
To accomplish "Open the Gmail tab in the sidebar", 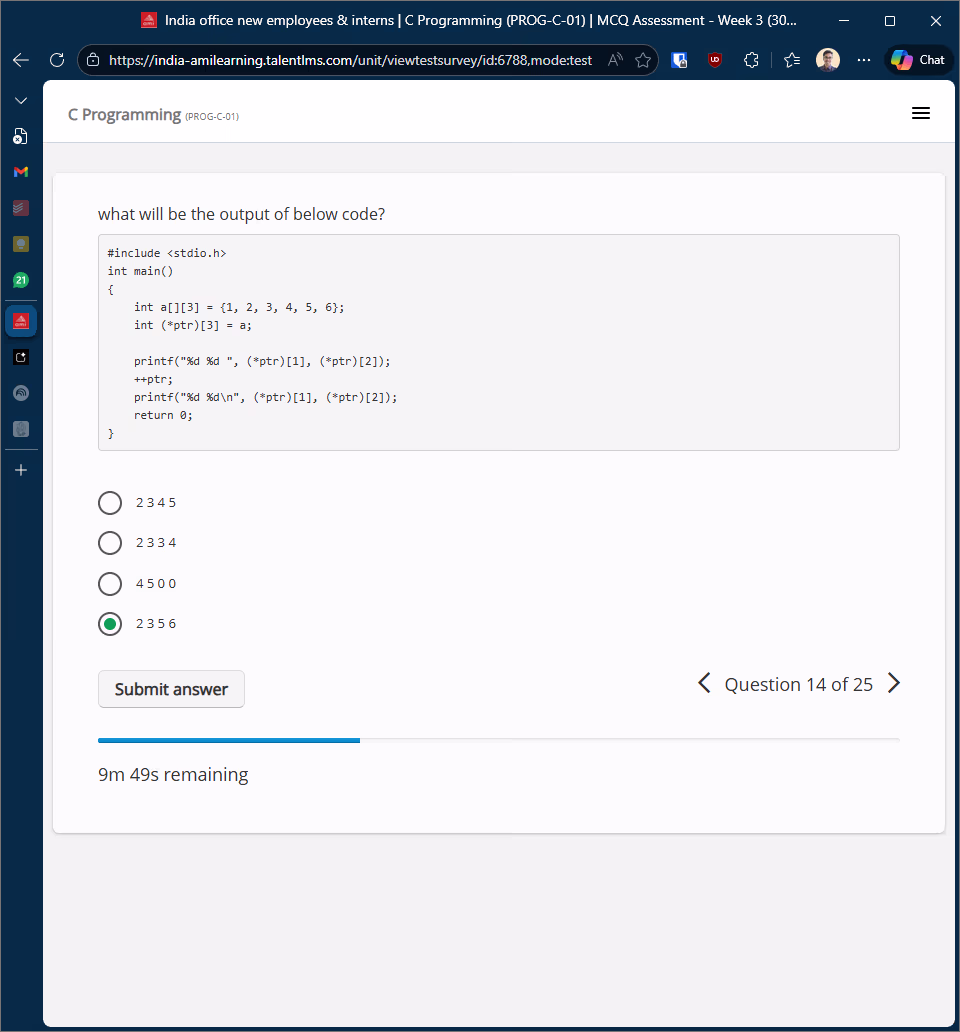I will coord(21,172).
